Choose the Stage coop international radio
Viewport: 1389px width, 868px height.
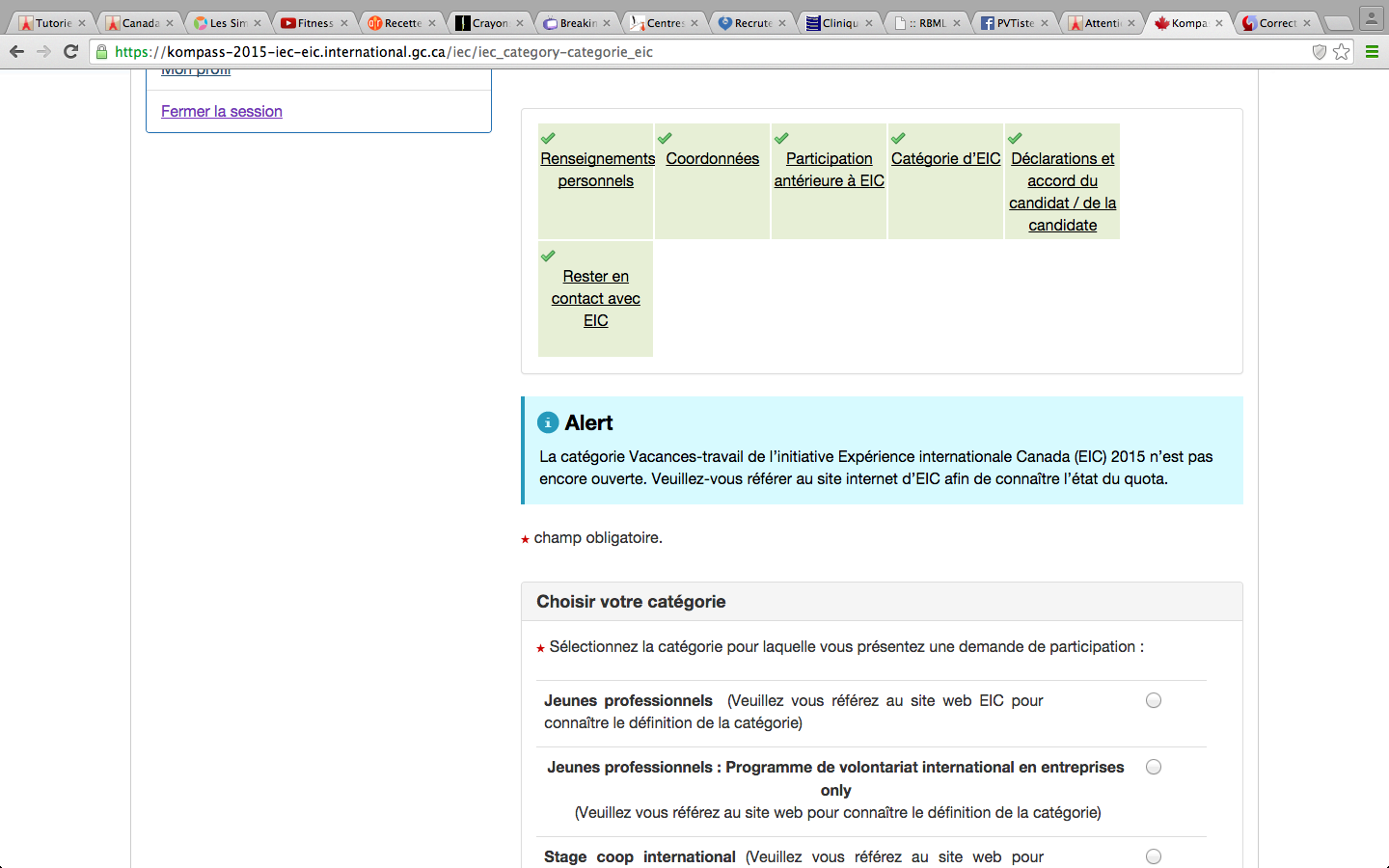tap(1153, 856)
